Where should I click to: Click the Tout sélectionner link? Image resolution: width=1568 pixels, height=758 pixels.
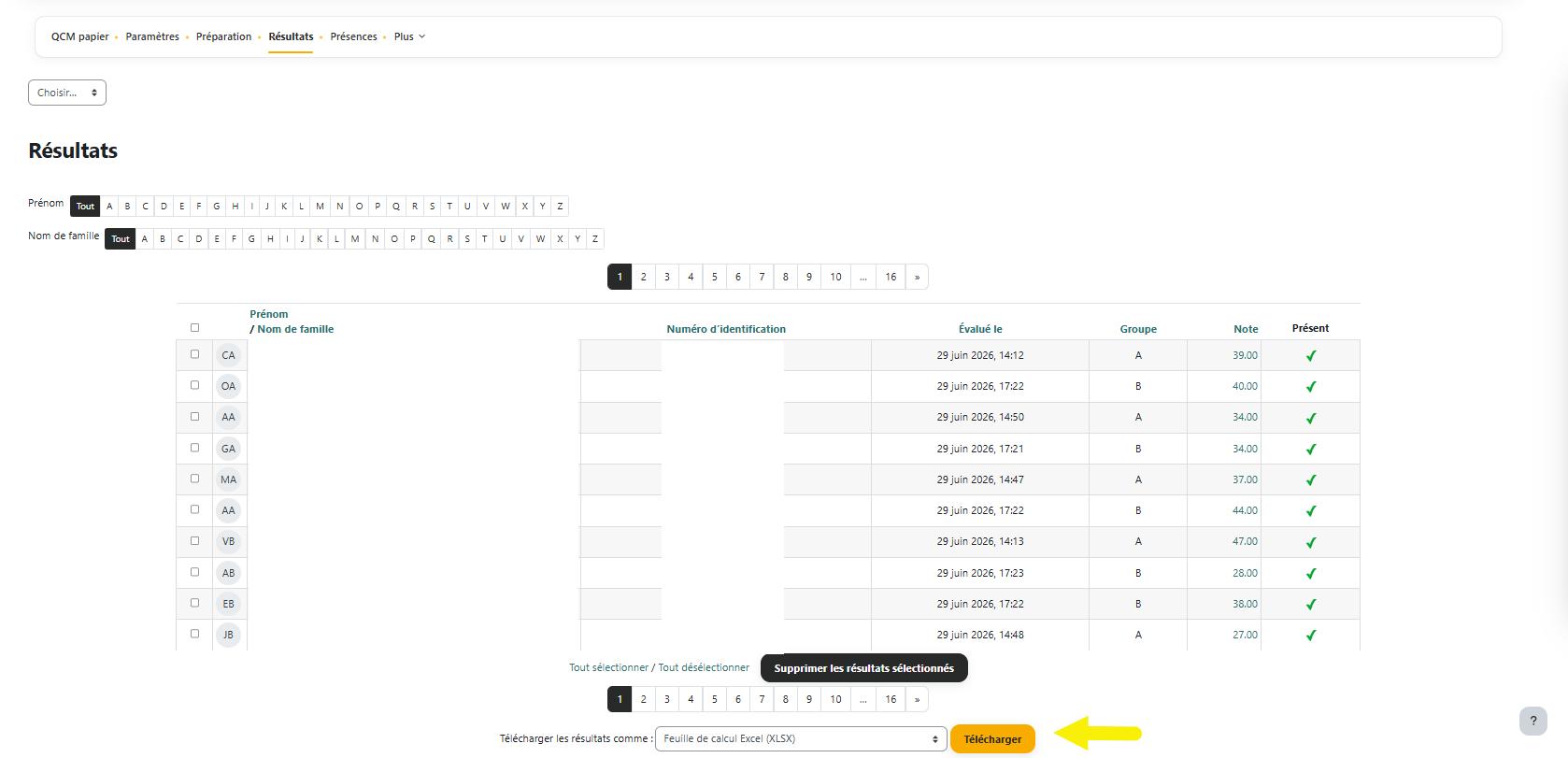click(608, 667)
